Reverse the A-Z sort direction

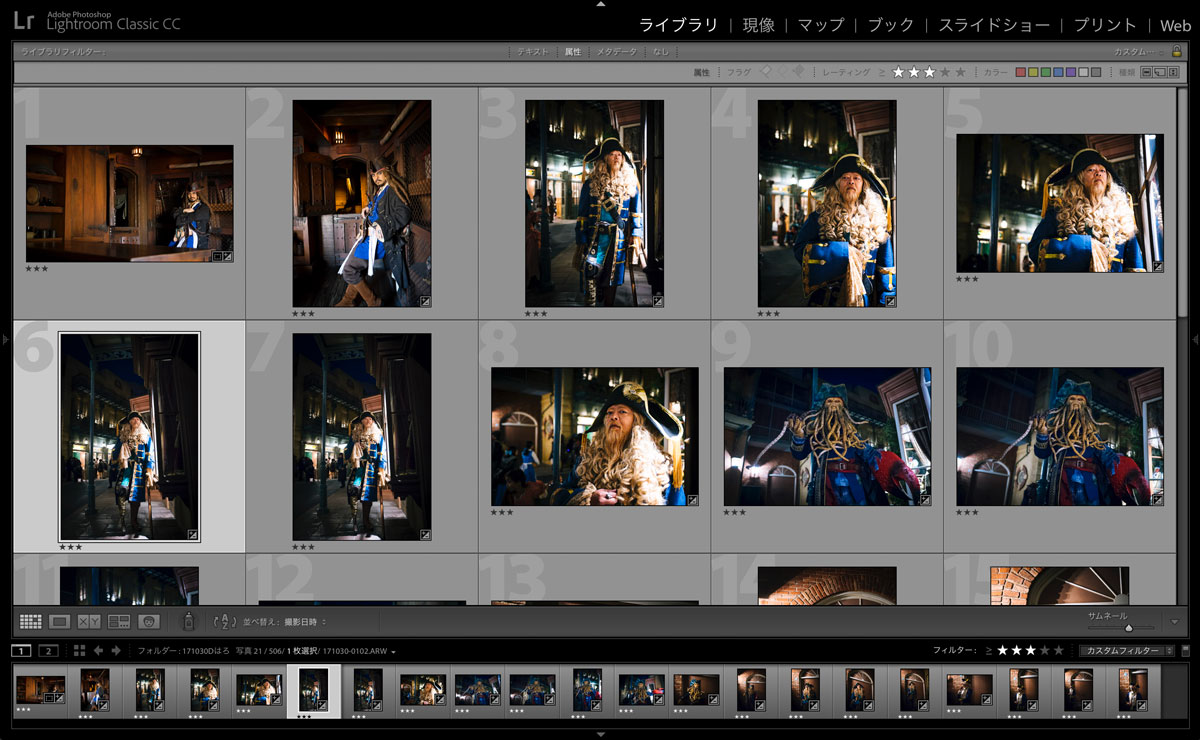coord(225,621)
